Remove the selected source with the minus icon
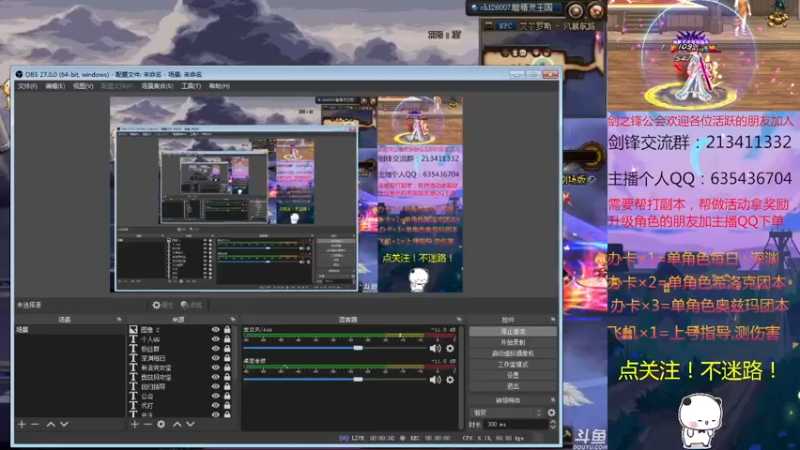This screenshot has height=450, width=800. [147, 424]
